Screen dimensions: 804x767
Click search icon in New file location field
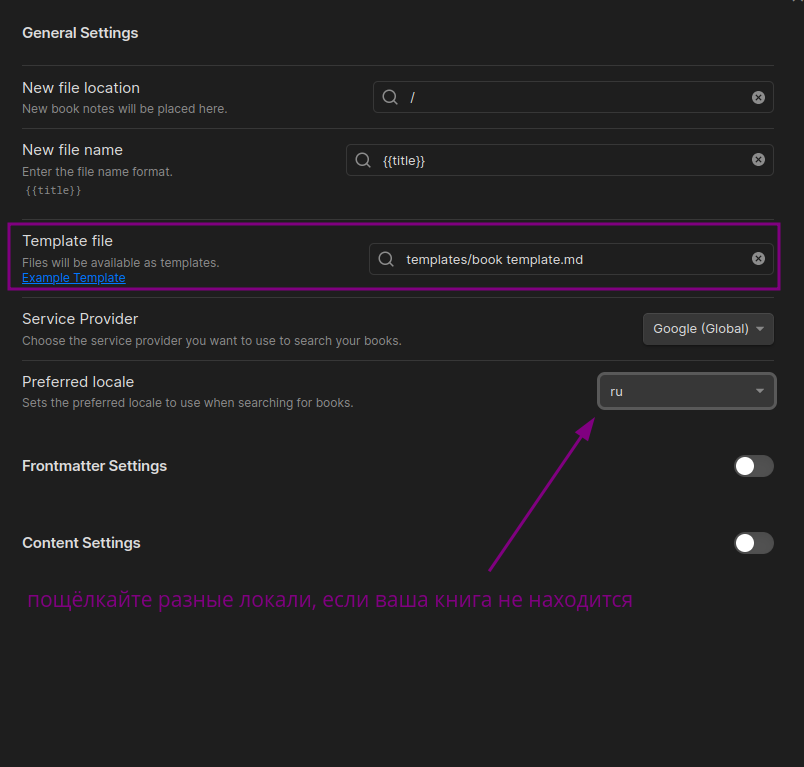pyautogui.click(x=390, y=97)
